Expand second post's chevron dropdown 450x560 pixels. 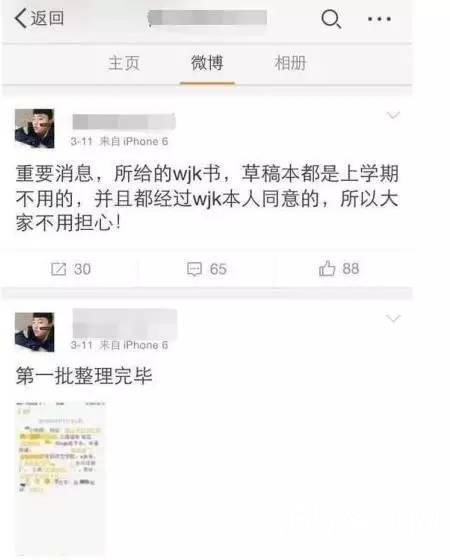pyautogui.click(x=393, y=318)
